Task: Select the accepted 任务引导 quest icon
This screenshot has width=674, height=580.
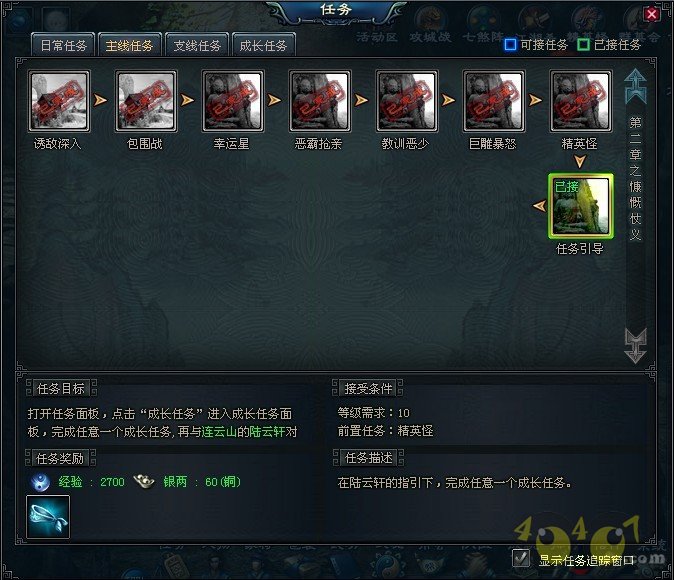Action: coord(581,206)
